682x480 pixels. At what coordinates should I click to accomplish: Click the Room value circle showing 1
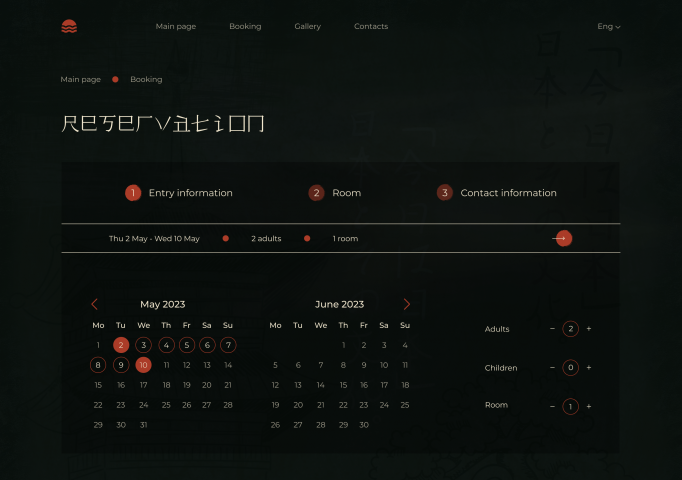pos(571,407)
